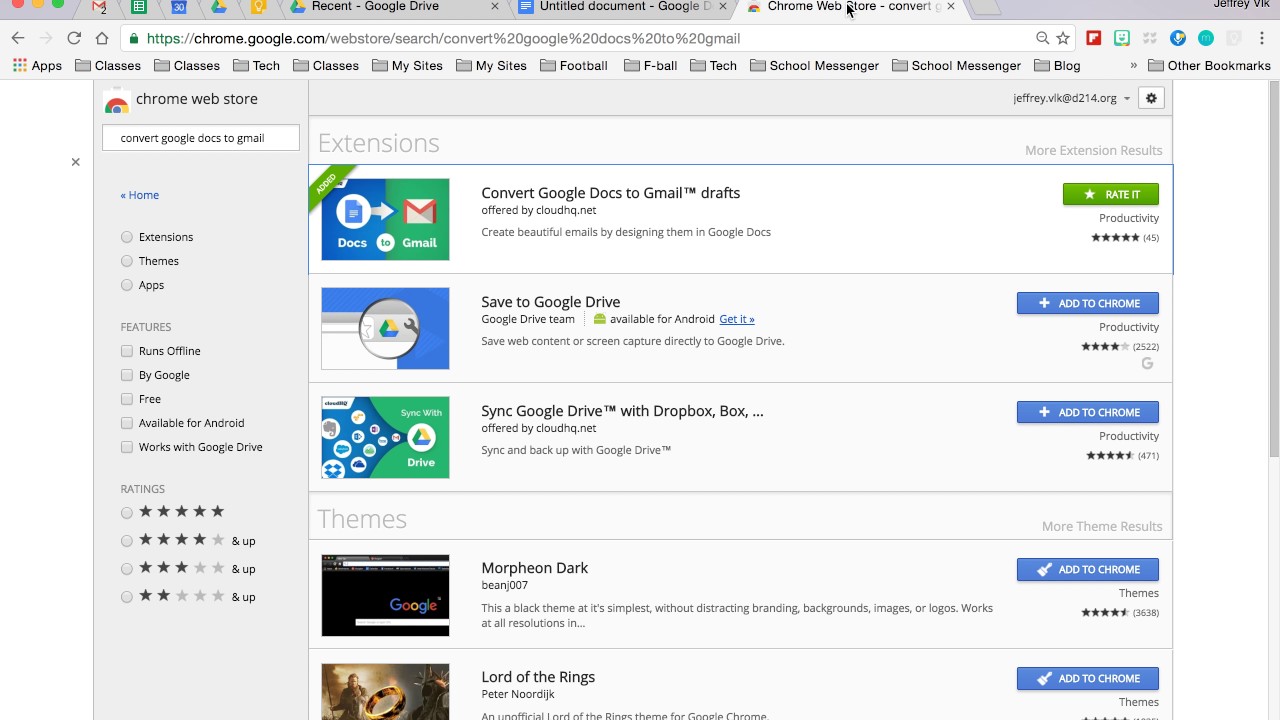Add 'Lord of the Rings' theme to Chrome
This screenshot has width=1280, height=720.
(x=1088, y=678)
